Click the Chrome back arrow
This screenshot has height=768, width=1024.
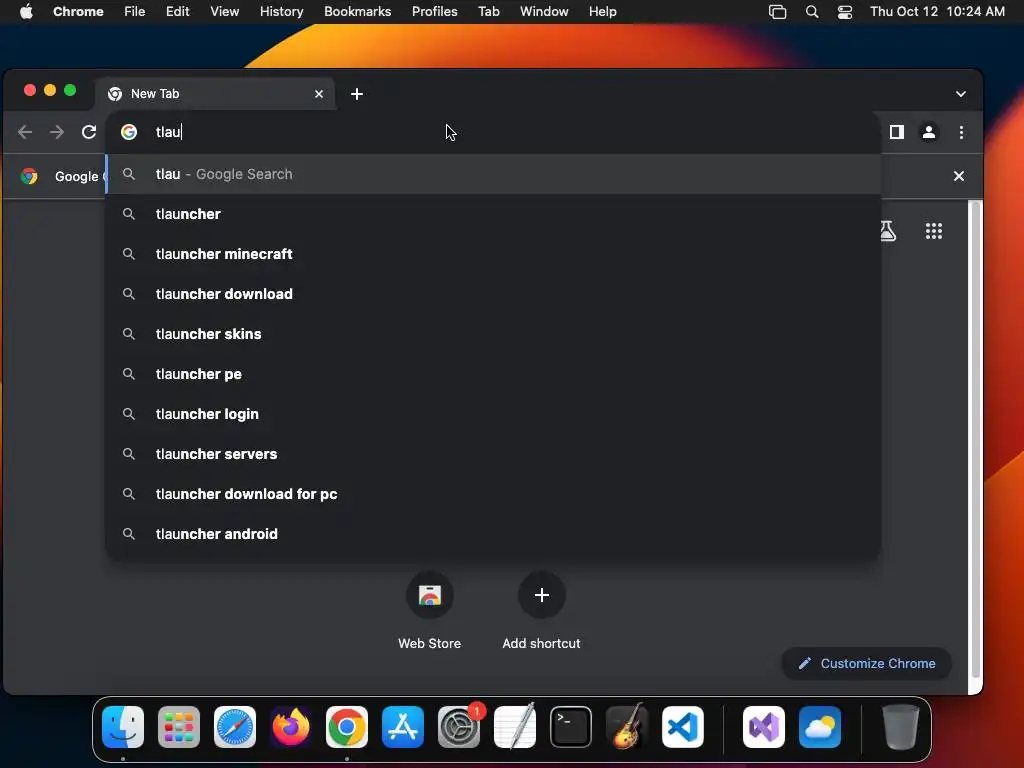click(25, 132)
